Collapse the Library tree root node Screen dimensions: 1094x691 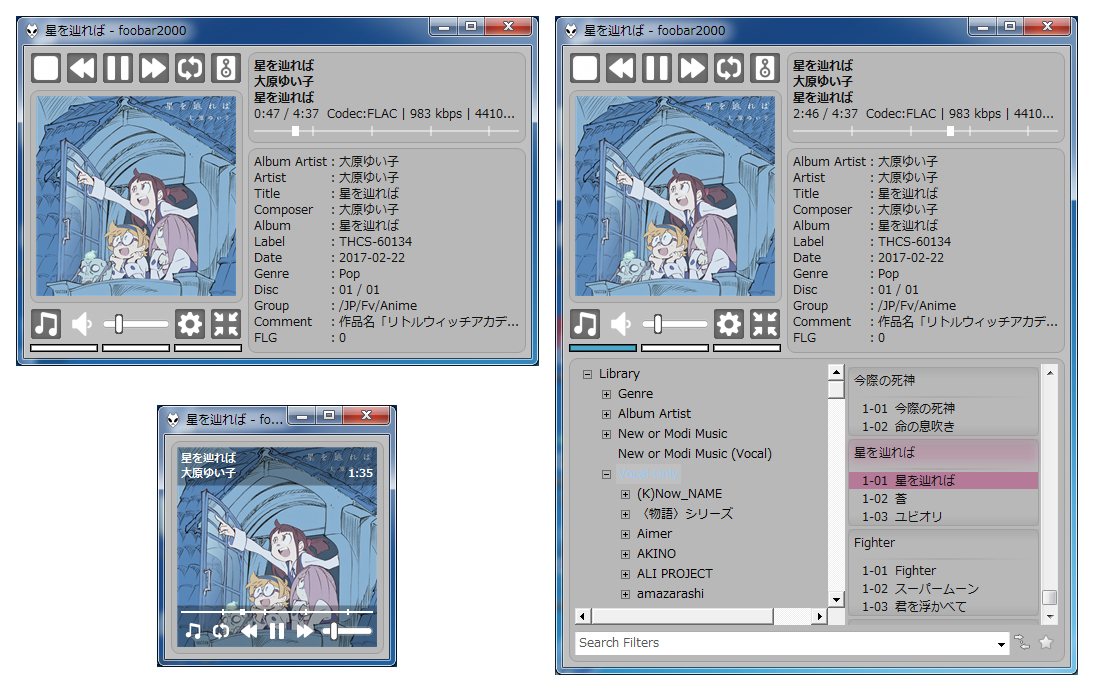(x=587, y=374)
